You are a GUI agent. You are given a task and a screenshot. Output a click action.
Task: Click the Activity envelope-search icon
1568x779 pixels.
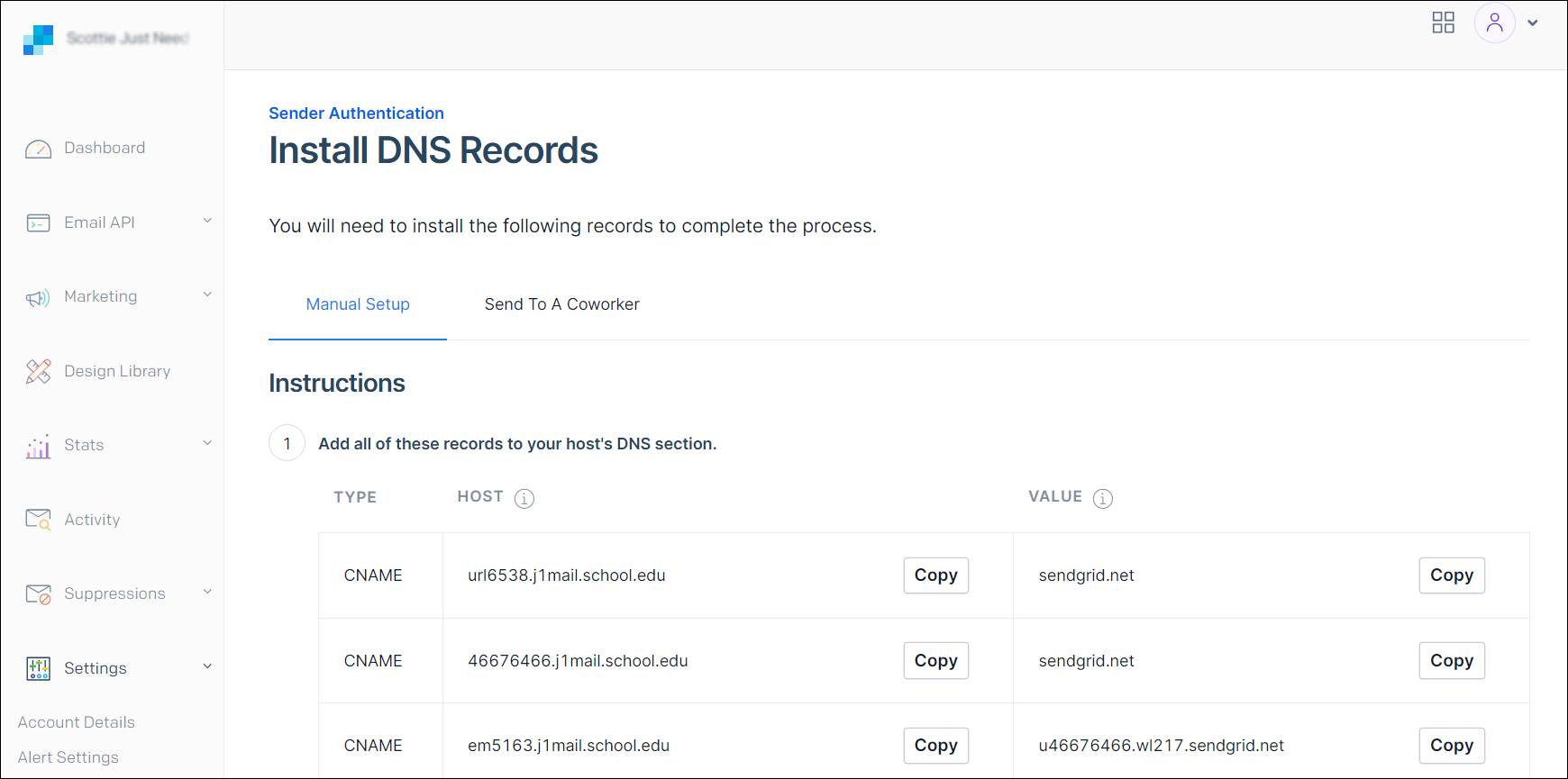click(38, 520)
